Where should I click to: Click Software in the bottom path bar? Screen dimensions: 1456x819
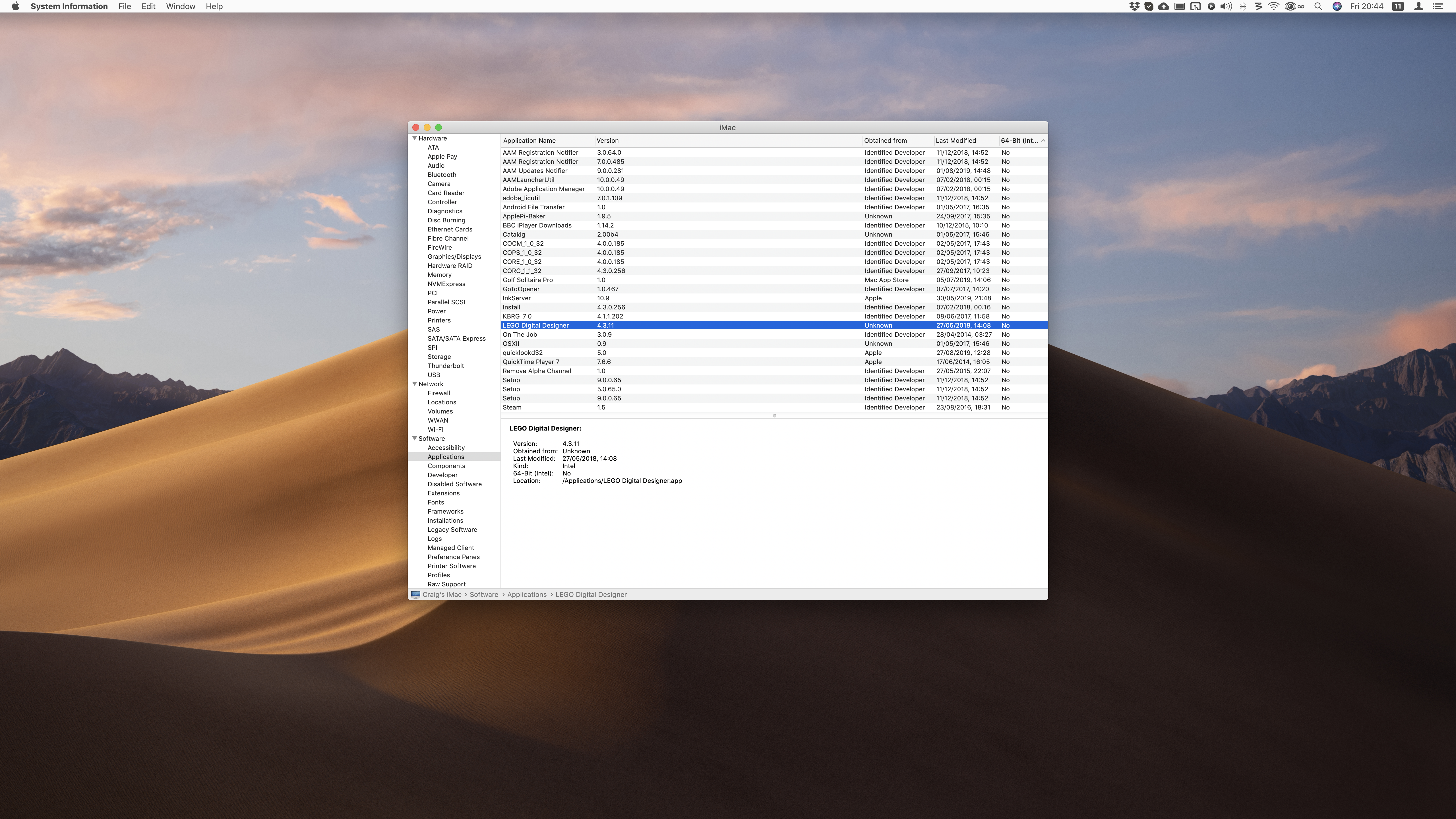484,595
